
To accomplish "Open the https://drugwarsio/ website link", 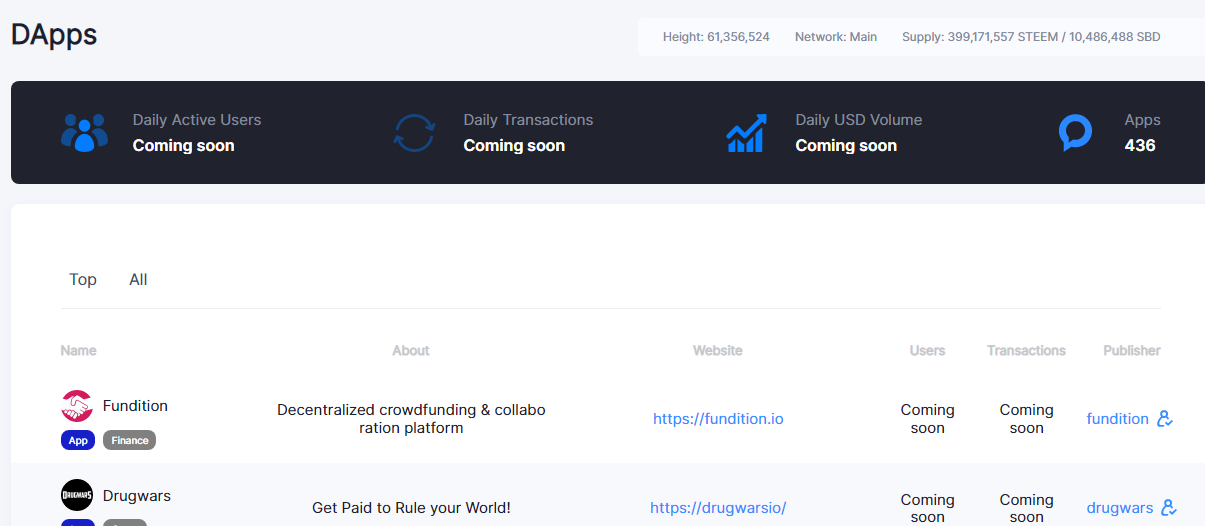I will (718, 508).
